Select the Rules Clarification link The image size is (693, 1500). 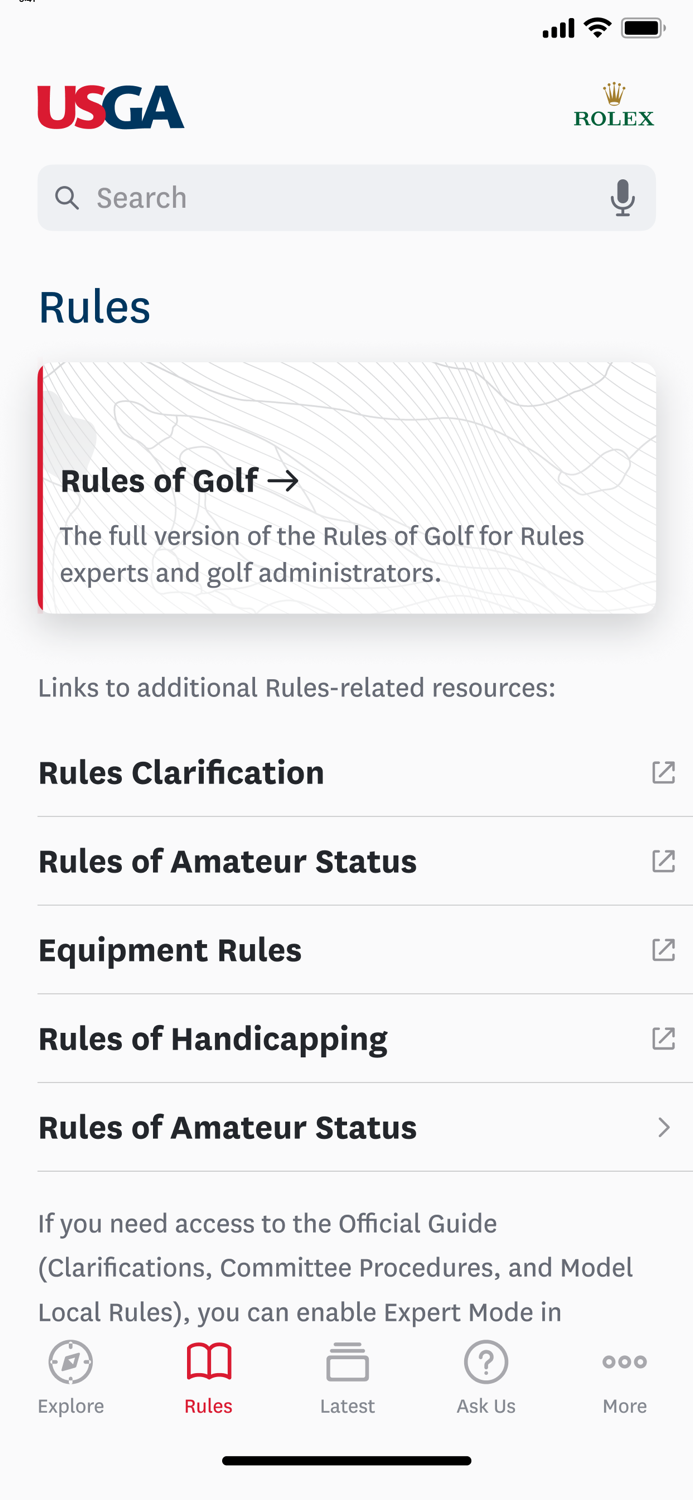pyautogui.click(x=181, y=772)
